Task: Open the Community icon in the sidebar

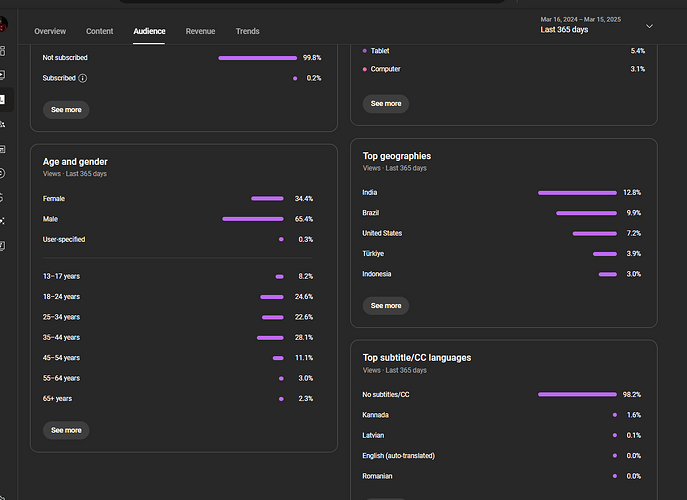Action: coord(3,124)
